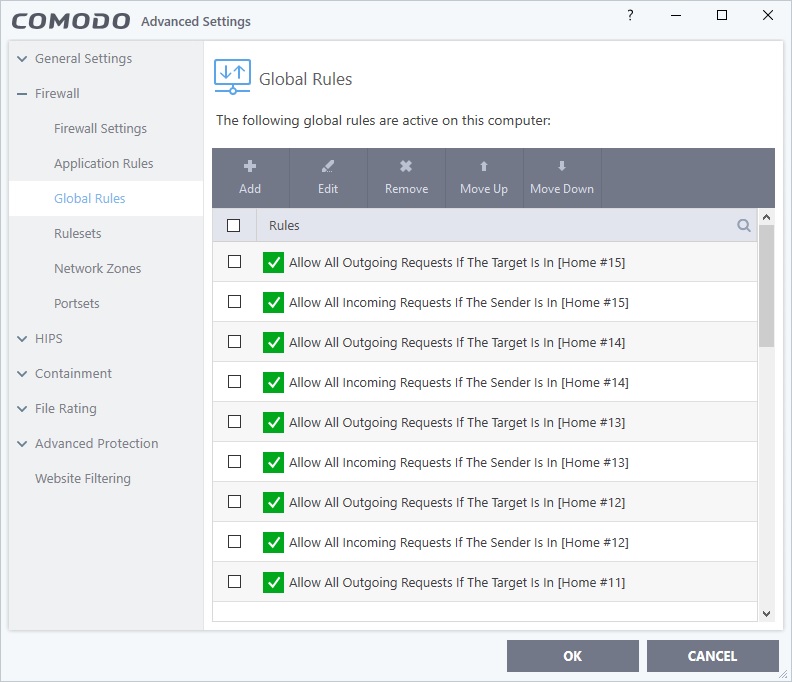Click the help question mark icon
The image size is (792, 682).
(x=630, y=16)
